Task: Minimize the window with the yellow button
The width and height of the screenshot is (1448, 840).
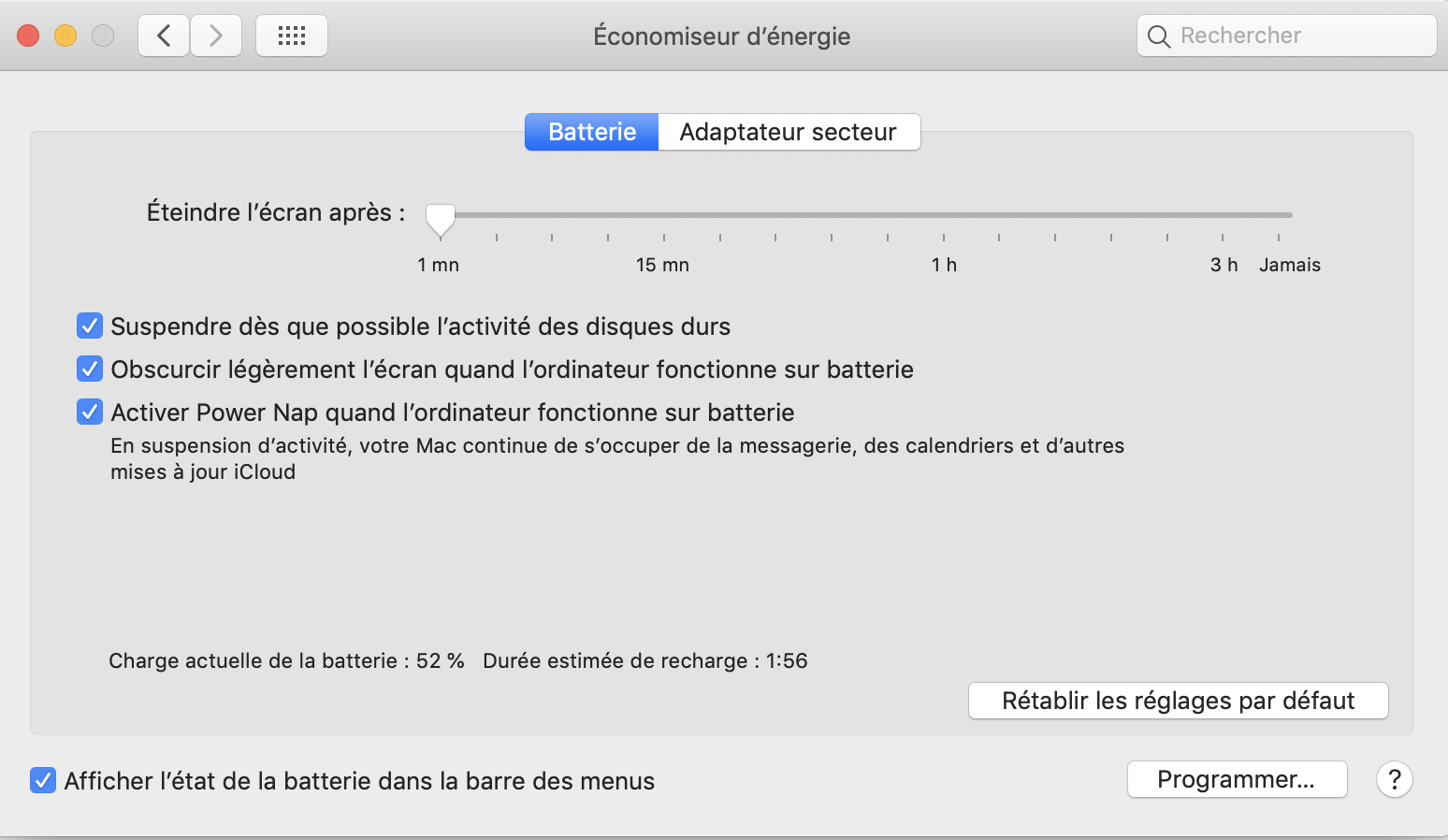Action: coord(65,36)
